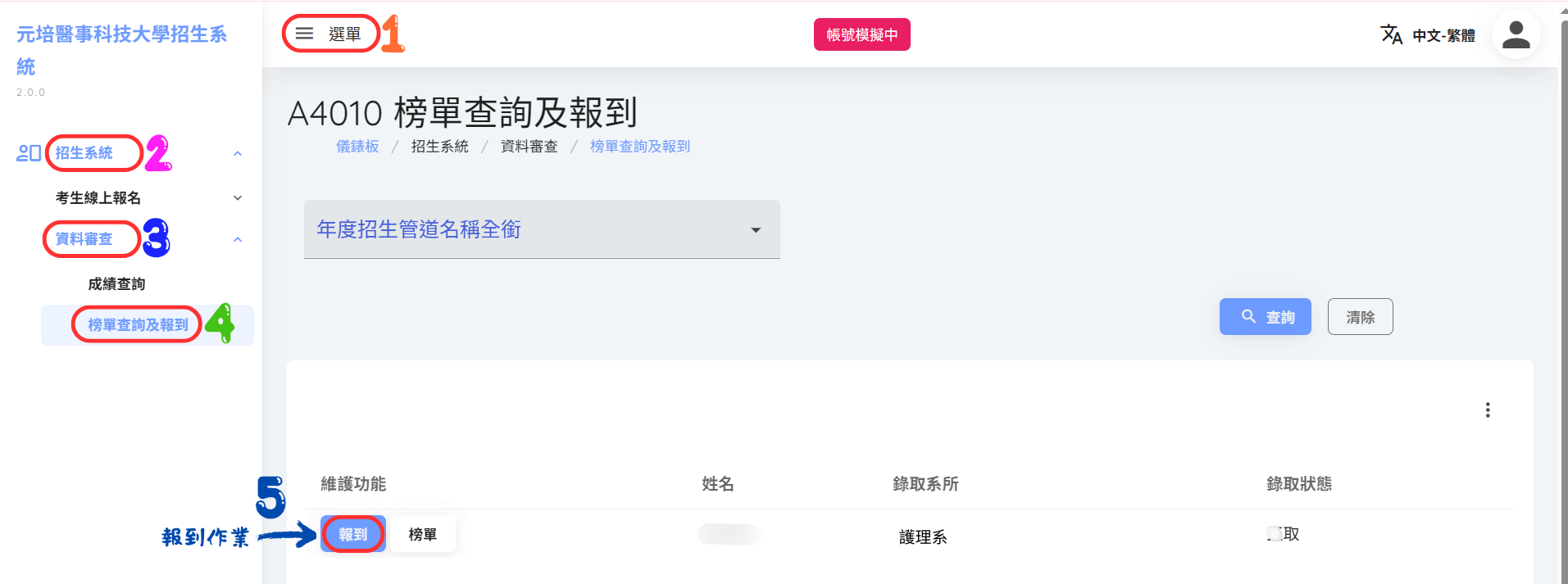Click the 報到 check-in button

[353, 534]
